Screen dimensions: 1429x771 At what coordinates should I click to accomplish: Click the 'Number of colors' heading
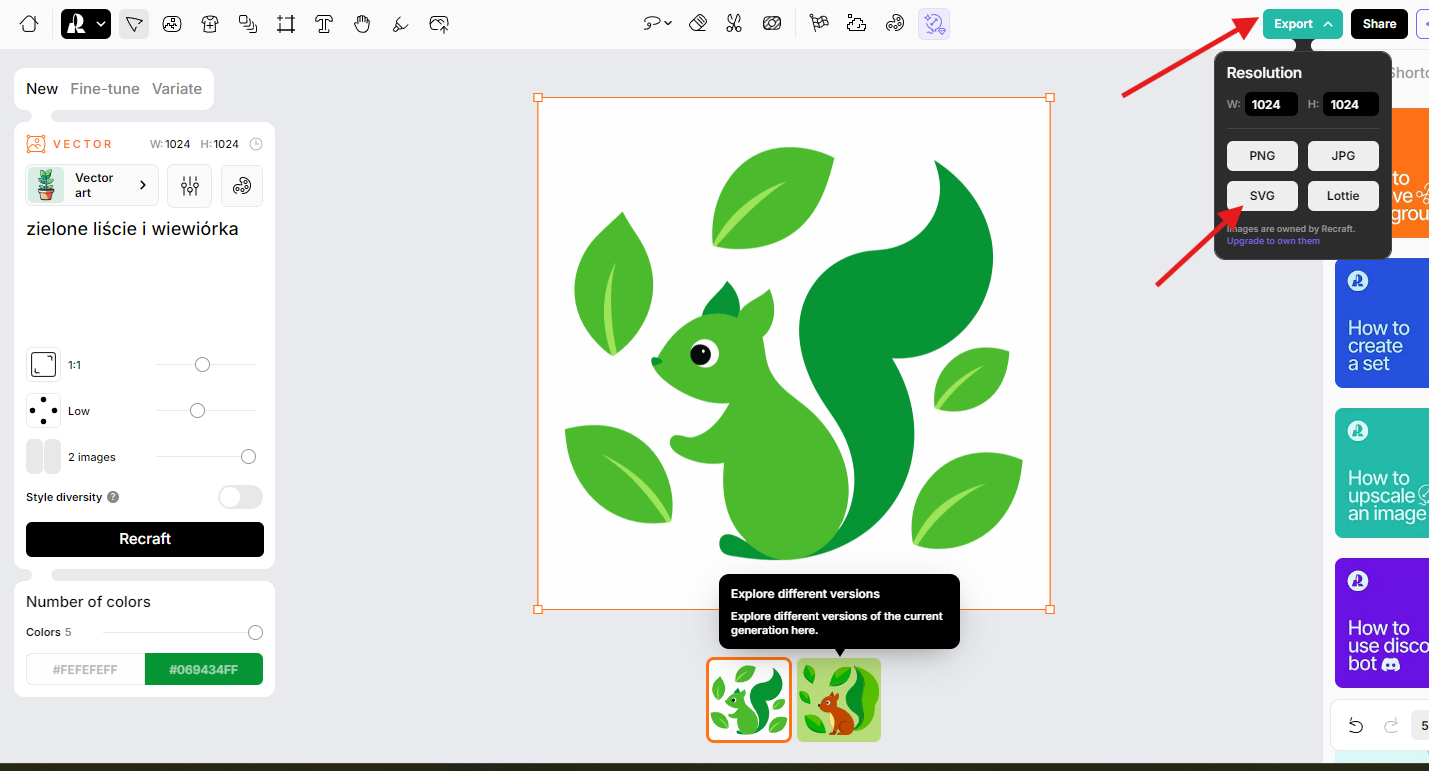click(88, 602)
